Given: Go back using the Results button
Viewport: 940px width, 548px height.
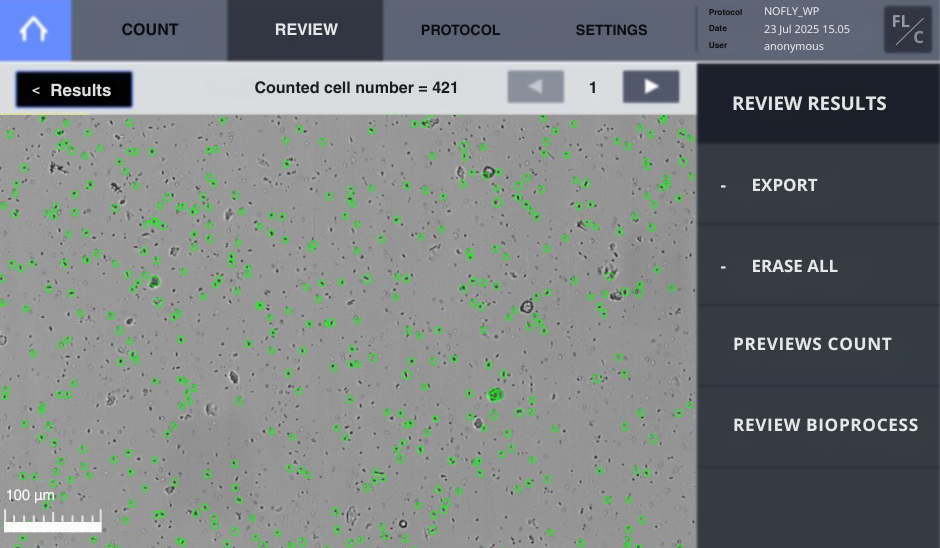Looking at the screenshot, I should 74,90.
